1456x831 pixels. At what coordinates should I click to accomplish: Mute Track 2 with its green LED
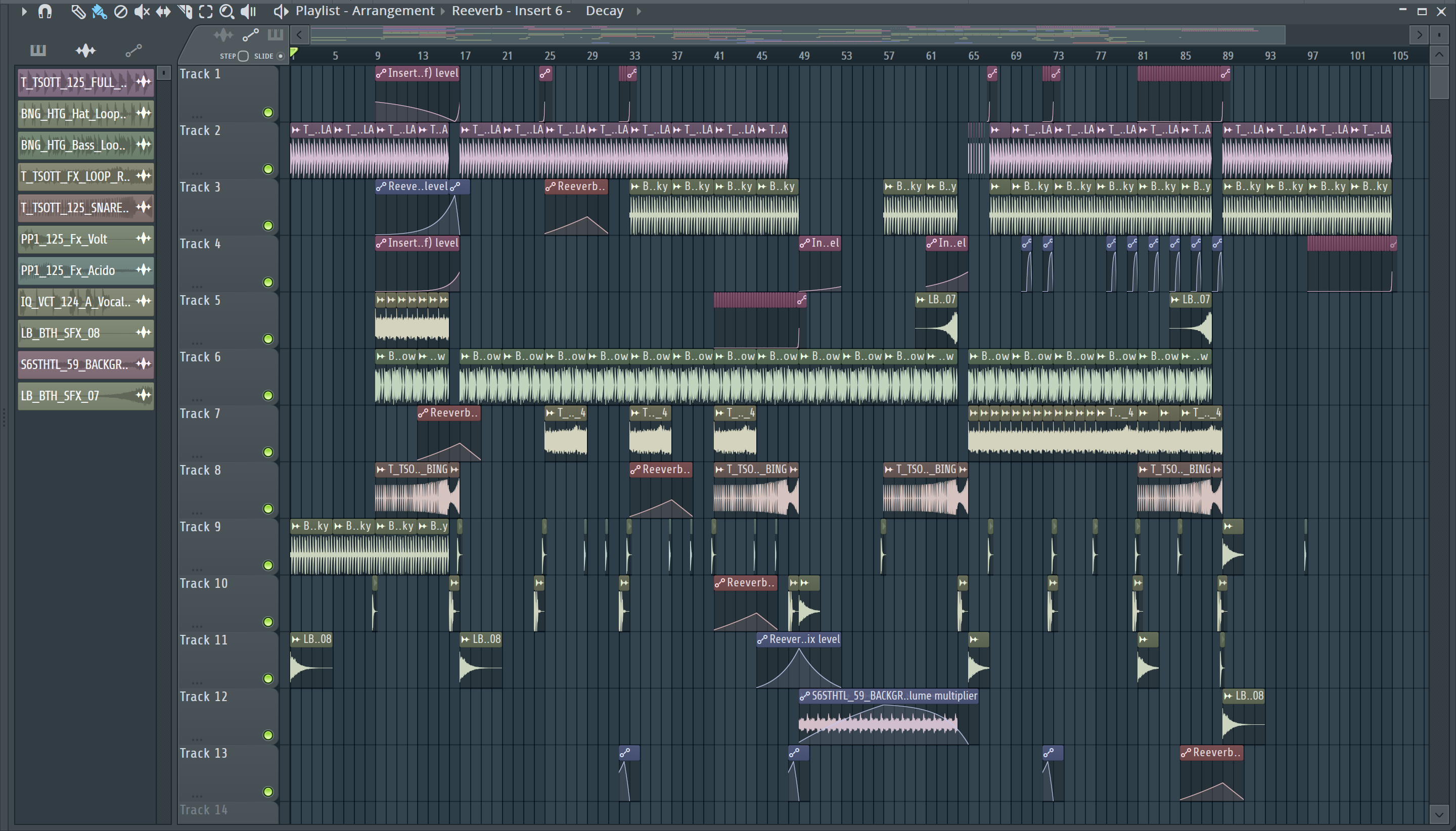267,169
